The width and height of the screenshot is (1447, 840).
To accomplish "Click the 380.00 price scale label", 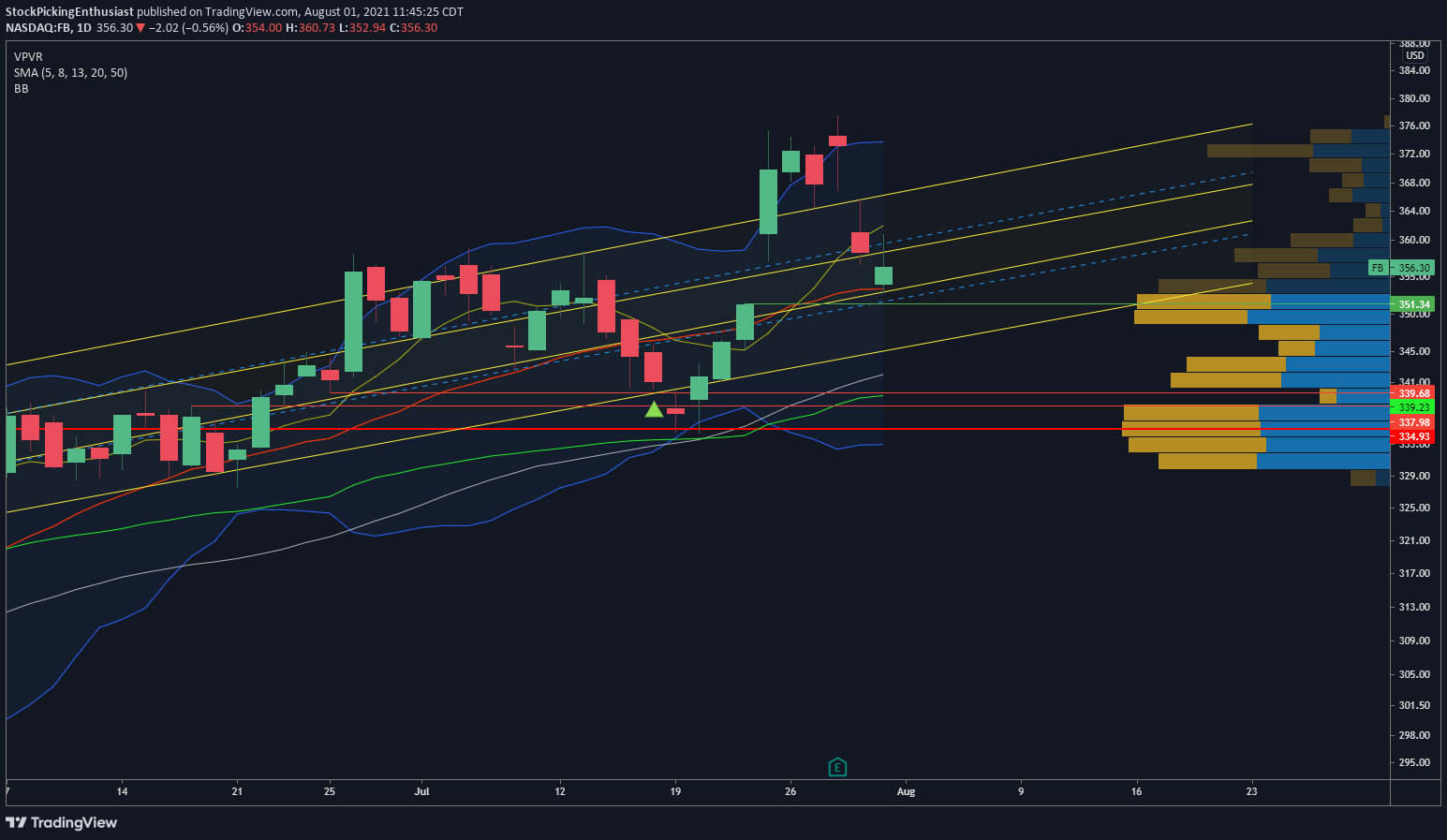I will coord(1414,98).
